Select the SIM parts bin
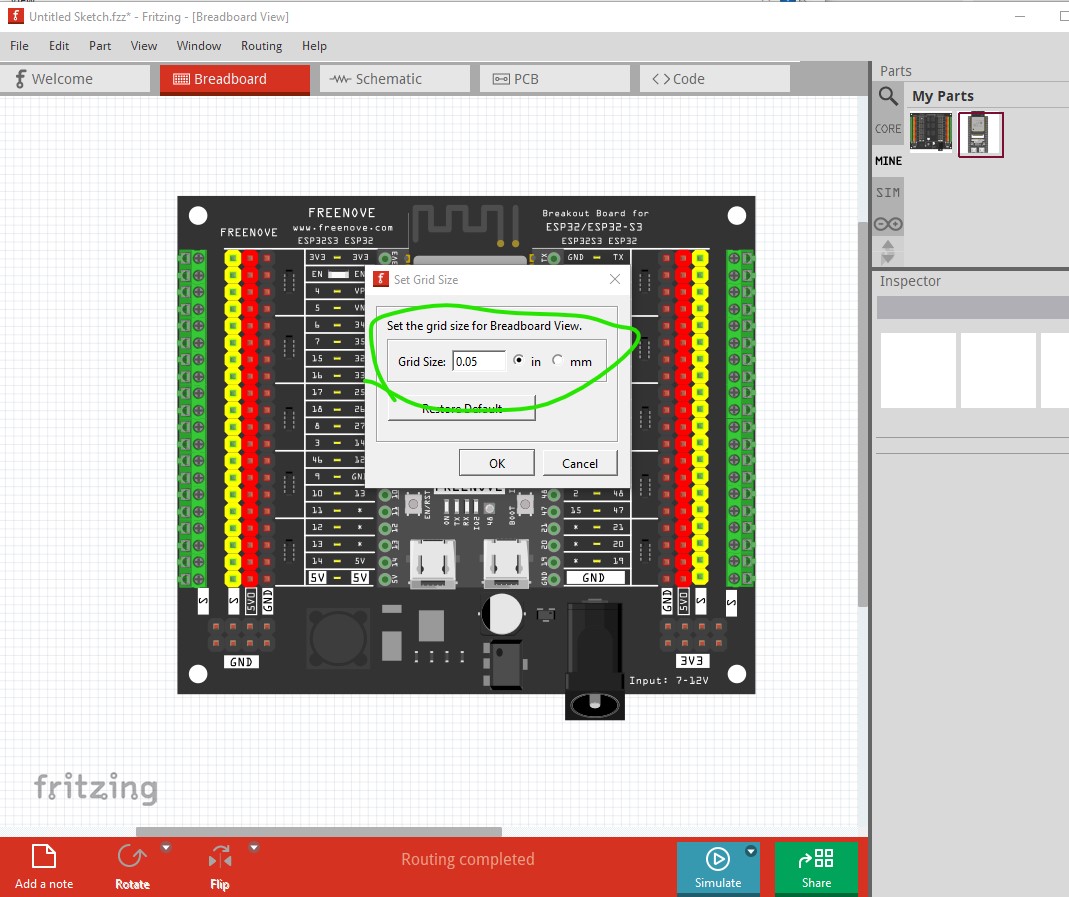The height and width of the screenshot is (897, 1069). click(x=888, y=193)
